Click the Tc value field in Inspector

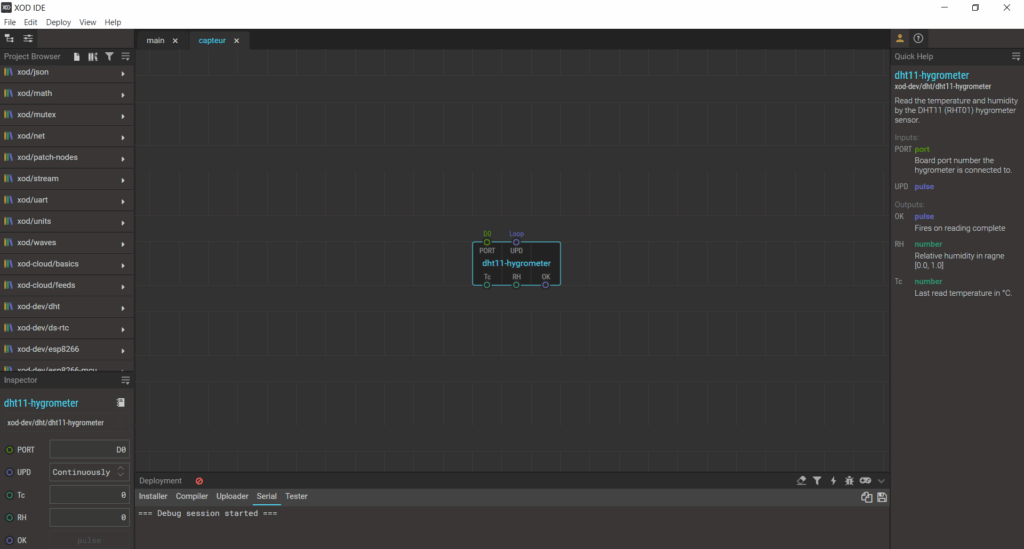coord(89,495)
